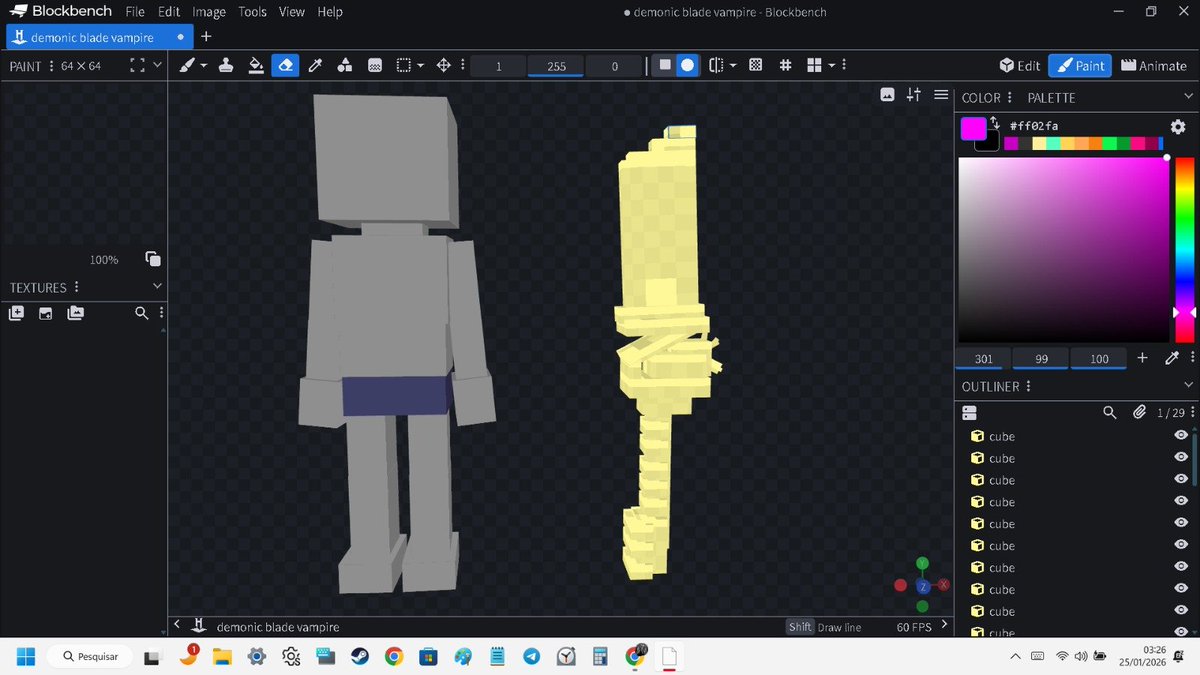Click the main magenta color swatch
This screenshot has width=1200, height=675.
(973, 128)
